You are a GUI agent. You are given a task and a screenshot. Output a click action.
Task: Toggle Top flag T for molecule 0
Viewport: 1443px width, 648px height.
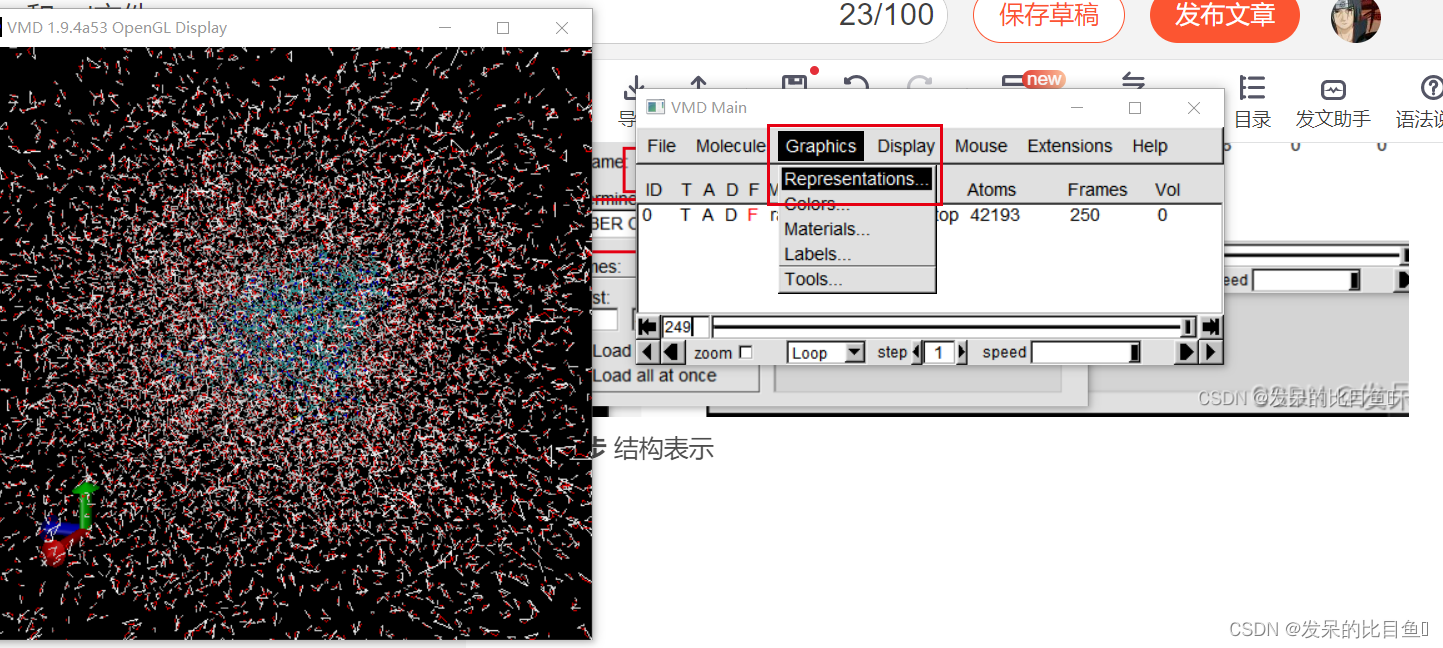point(686,215)
